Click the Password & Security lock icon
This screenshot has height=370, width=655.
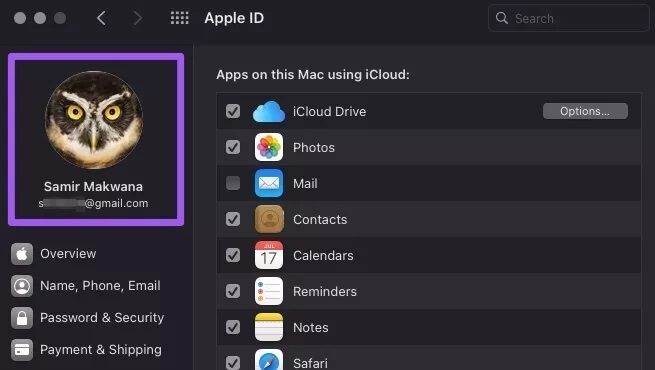pyautogui.click(x=22, y=318)
